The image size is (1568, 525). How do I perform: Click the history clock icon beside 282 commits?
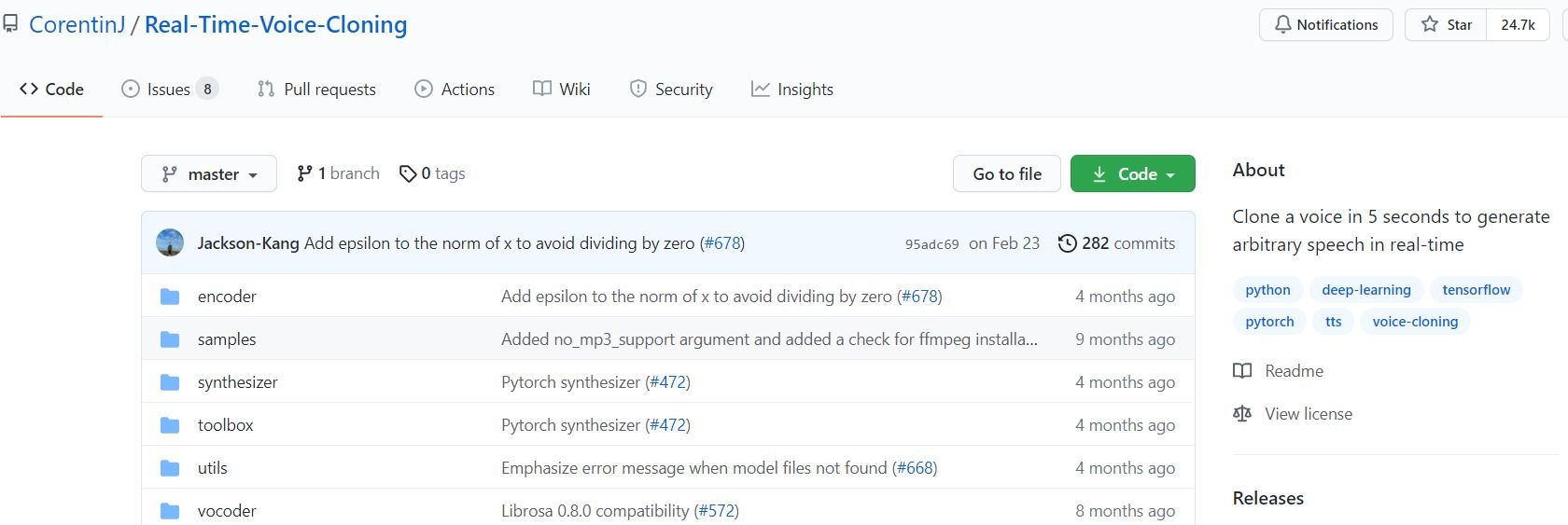1067,243
